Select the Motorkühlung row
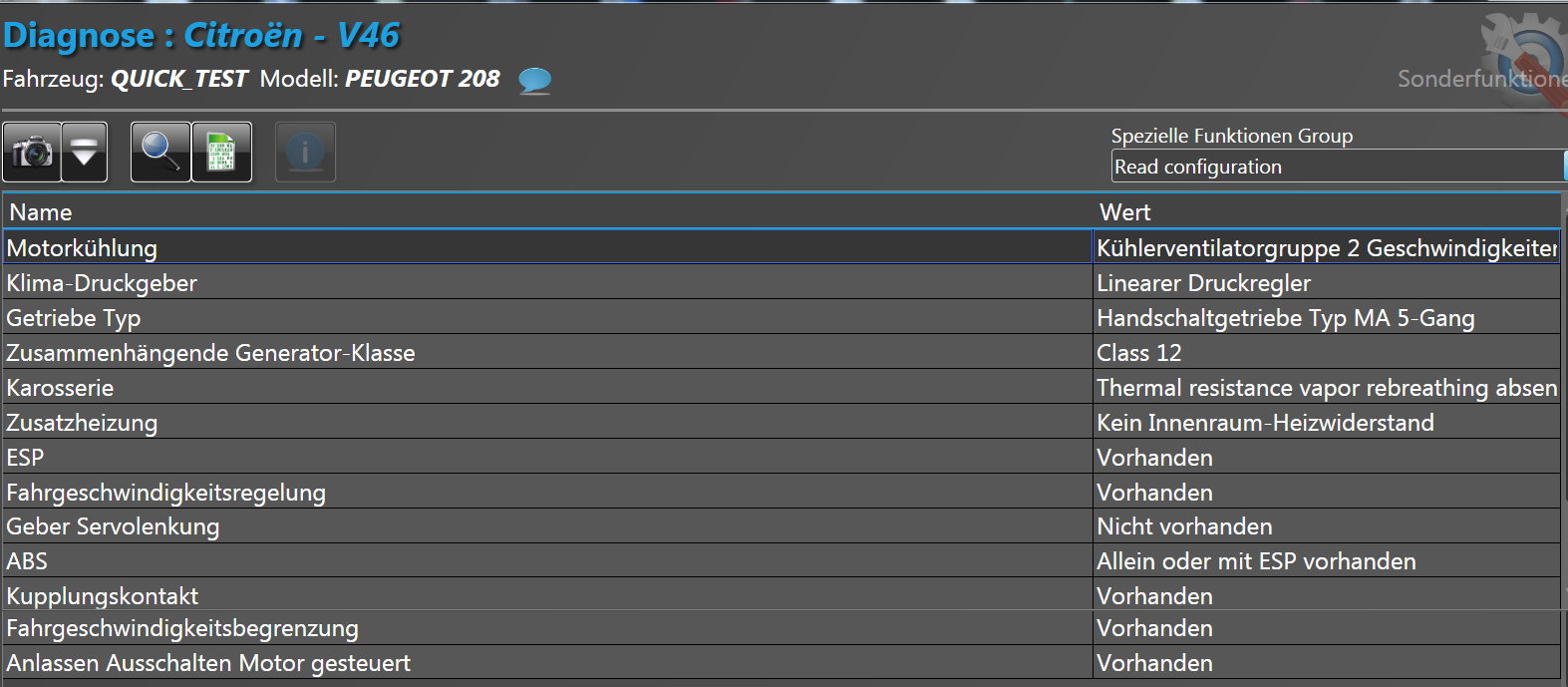The image size is (1568, 687). click(x=82, y=248)
